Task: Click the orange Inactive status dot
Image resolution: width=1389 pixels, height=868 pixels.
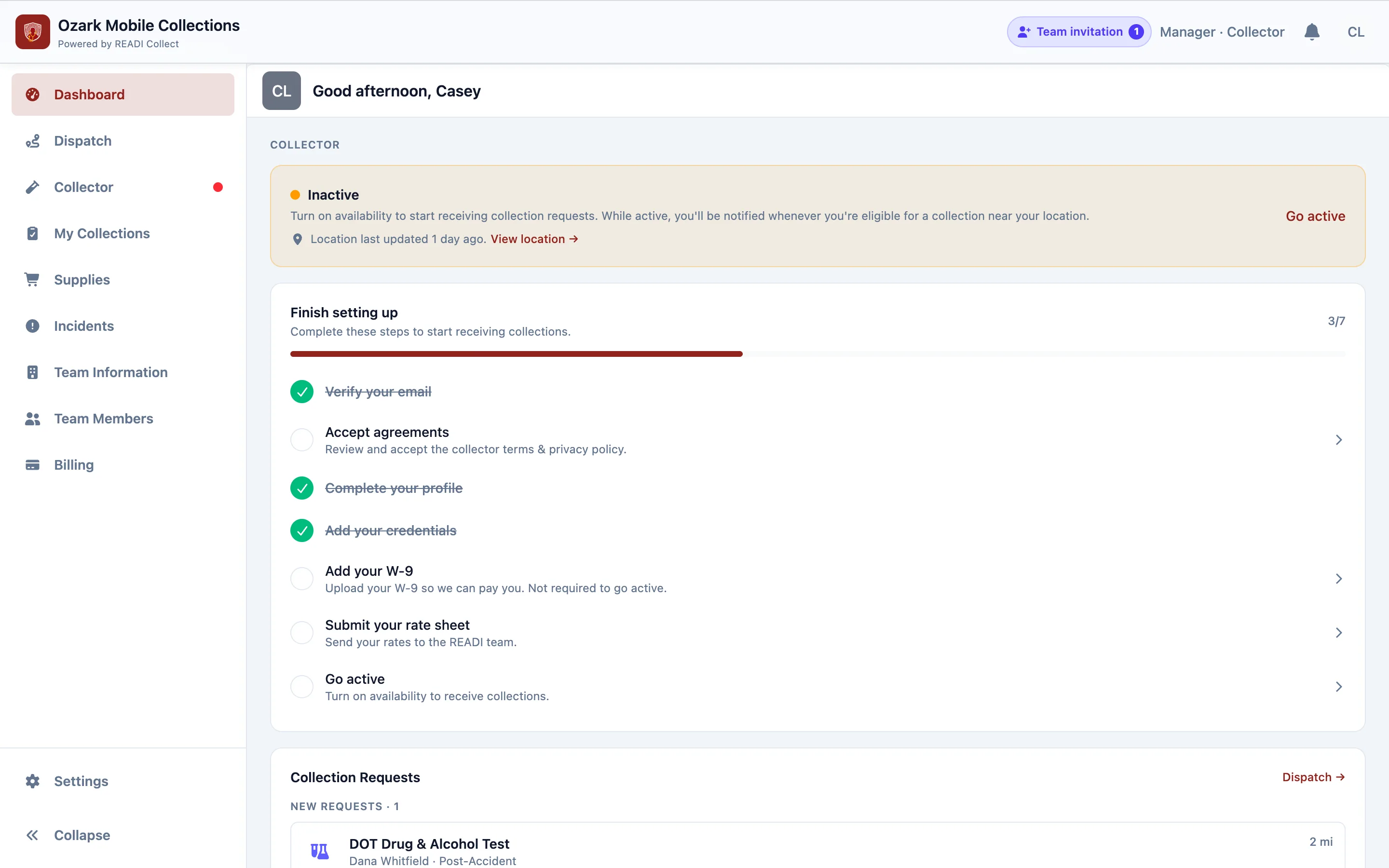Action: (295, 195)
